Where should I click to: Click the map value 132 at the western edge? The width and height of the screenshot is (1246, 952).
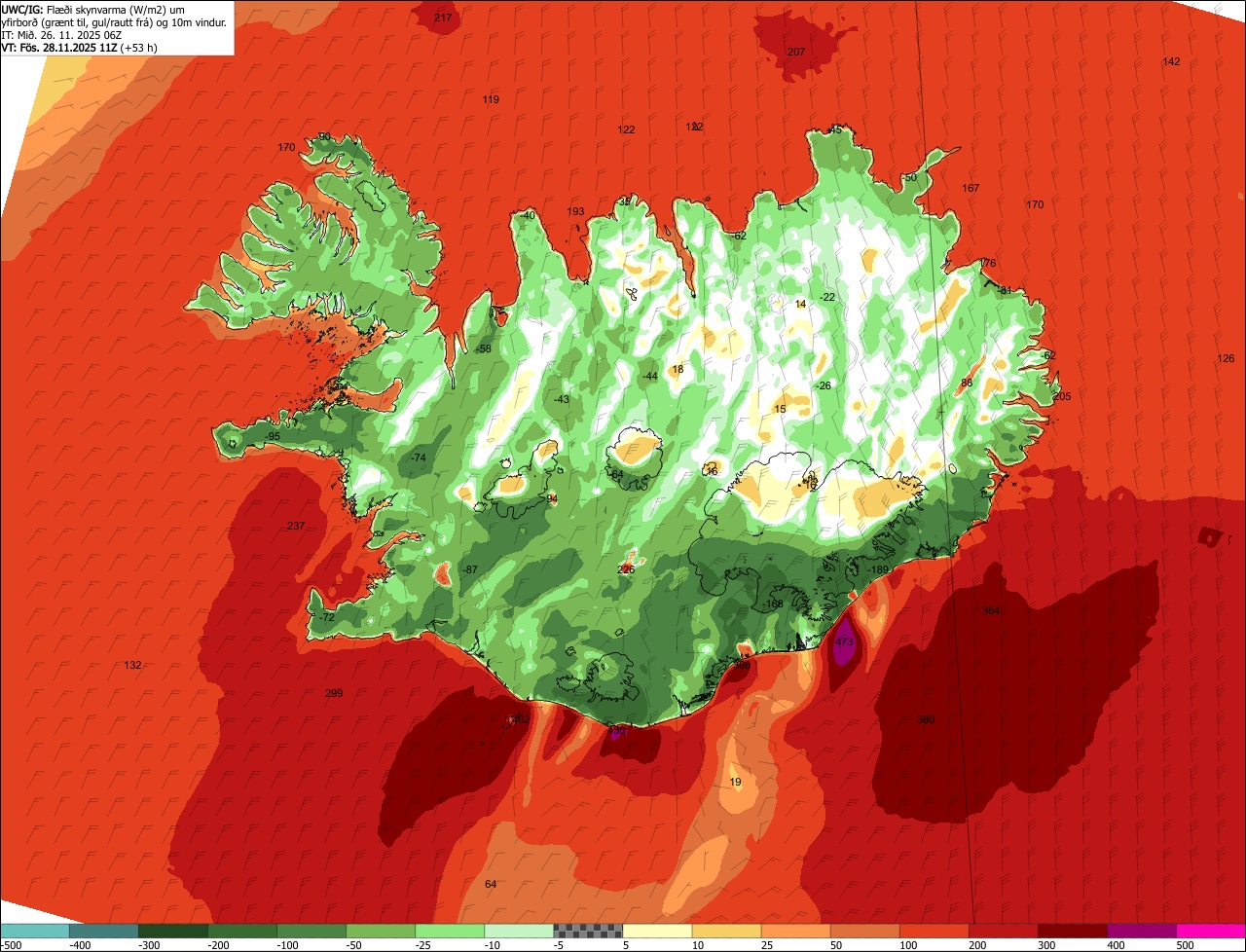pyautogui.click(x=133, y=665)
